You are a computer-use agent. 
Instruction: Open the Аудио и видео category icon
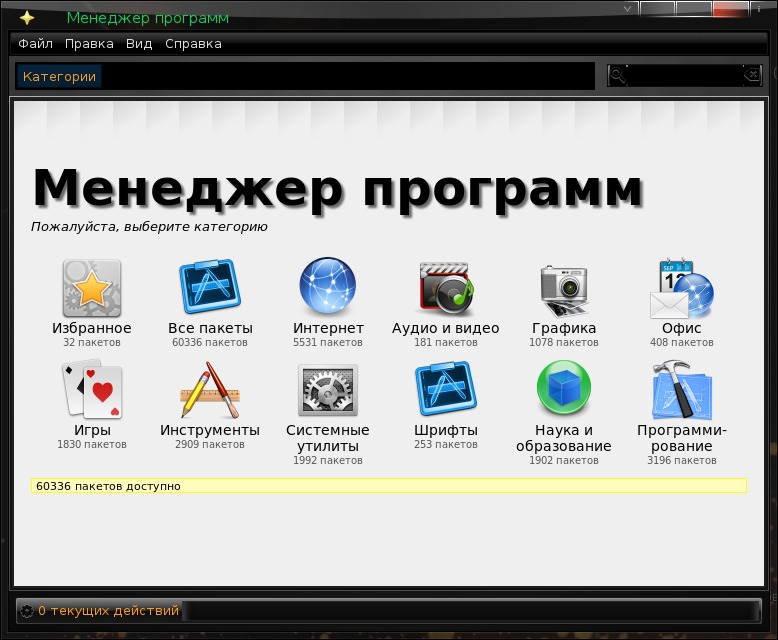446,288
